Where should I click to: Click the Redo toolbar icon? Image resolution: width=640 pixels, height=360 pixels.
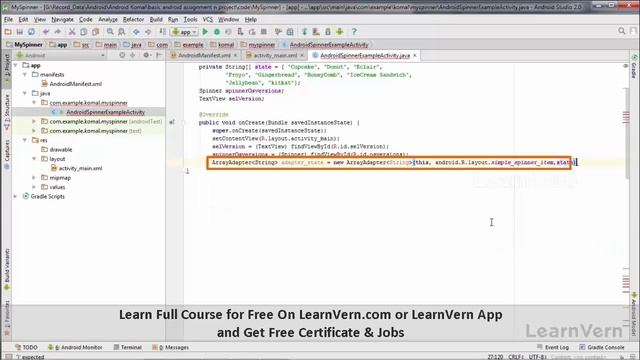tap(58, 32)
